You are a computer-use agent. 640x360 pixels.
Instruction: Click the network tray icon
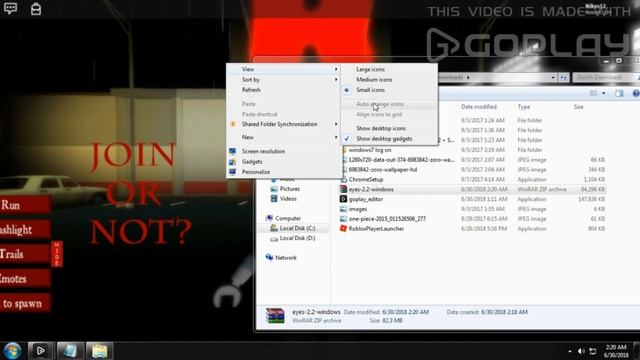593,351
